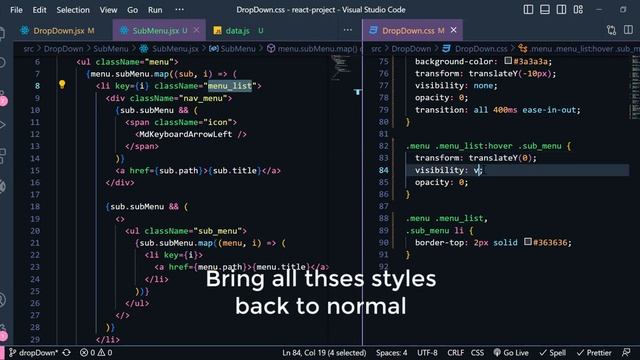The height and width of the screenshot is (360, 640).
Task: Close the SubMenu.jsx tab
Action: pyautogui.click(x=196, y=30)
